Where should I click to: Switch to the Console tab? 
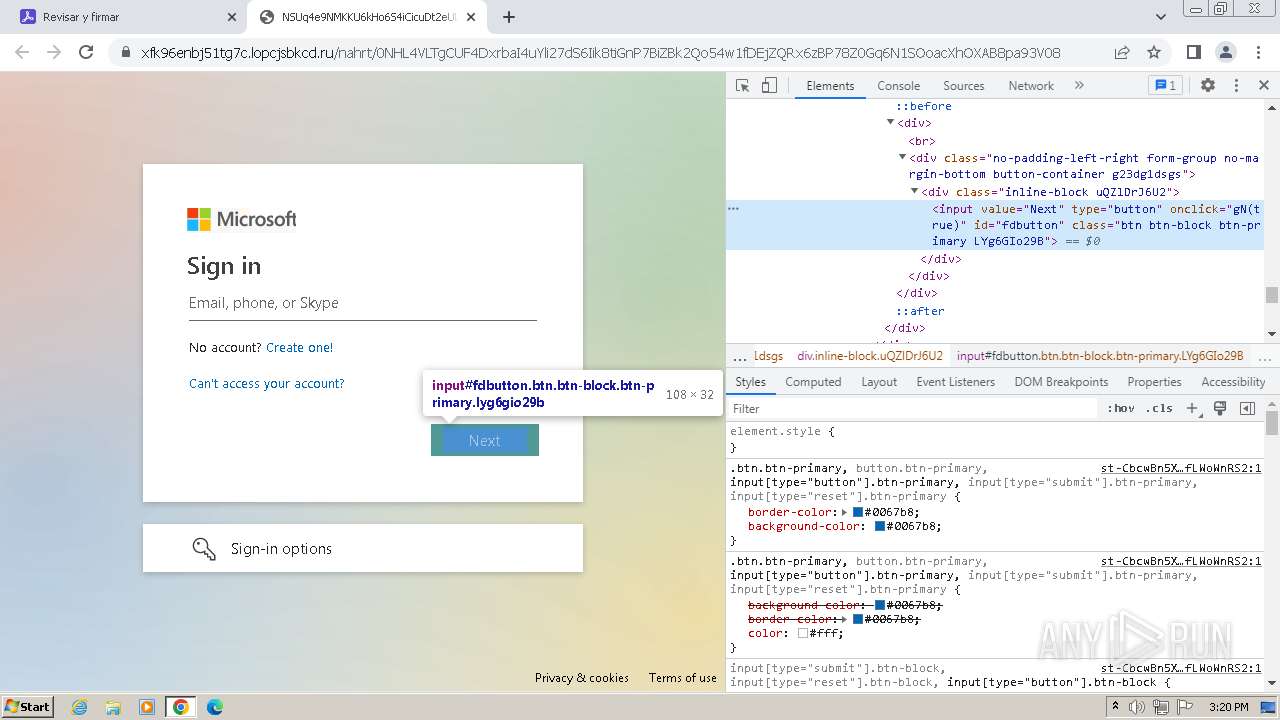(x=898, y=86)
